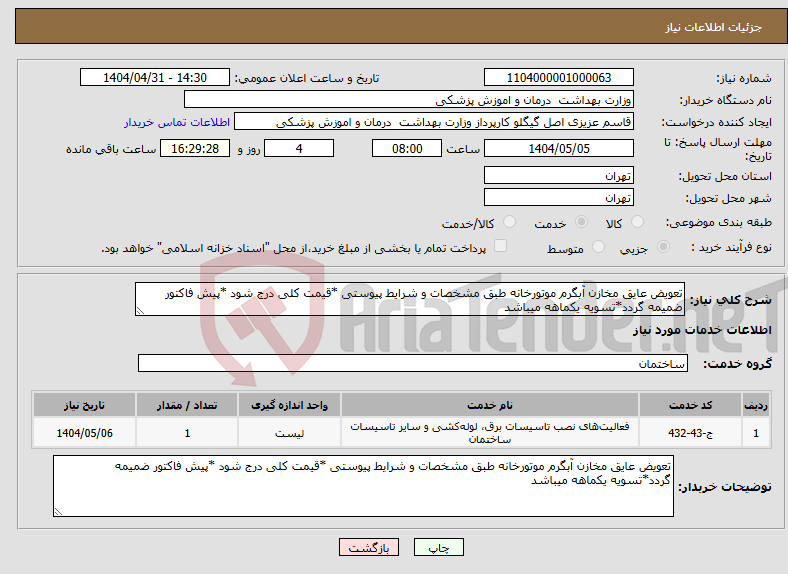This screenshot has width=788, height=574.
Task: Click the ردیف column header
Action: click(x=756, y=405)
